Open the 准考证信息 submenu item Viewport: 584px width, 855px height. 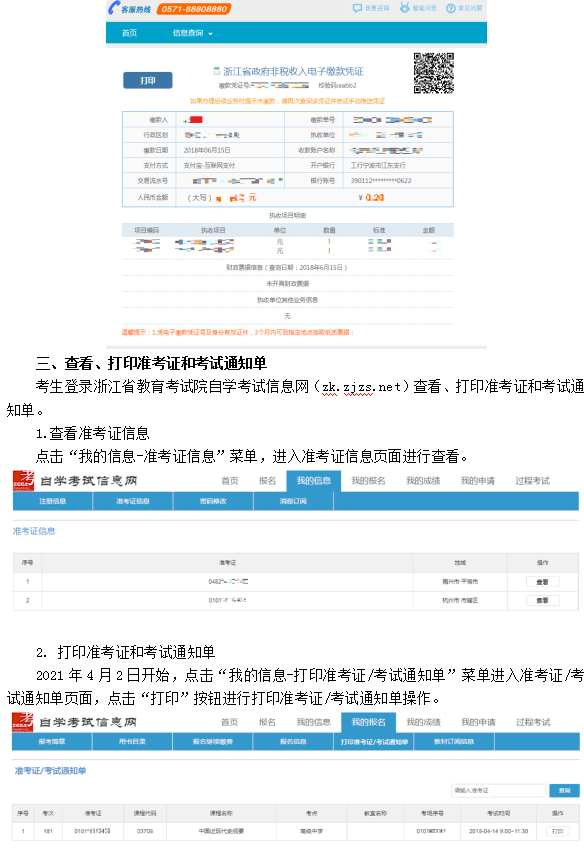coord(133,501)
